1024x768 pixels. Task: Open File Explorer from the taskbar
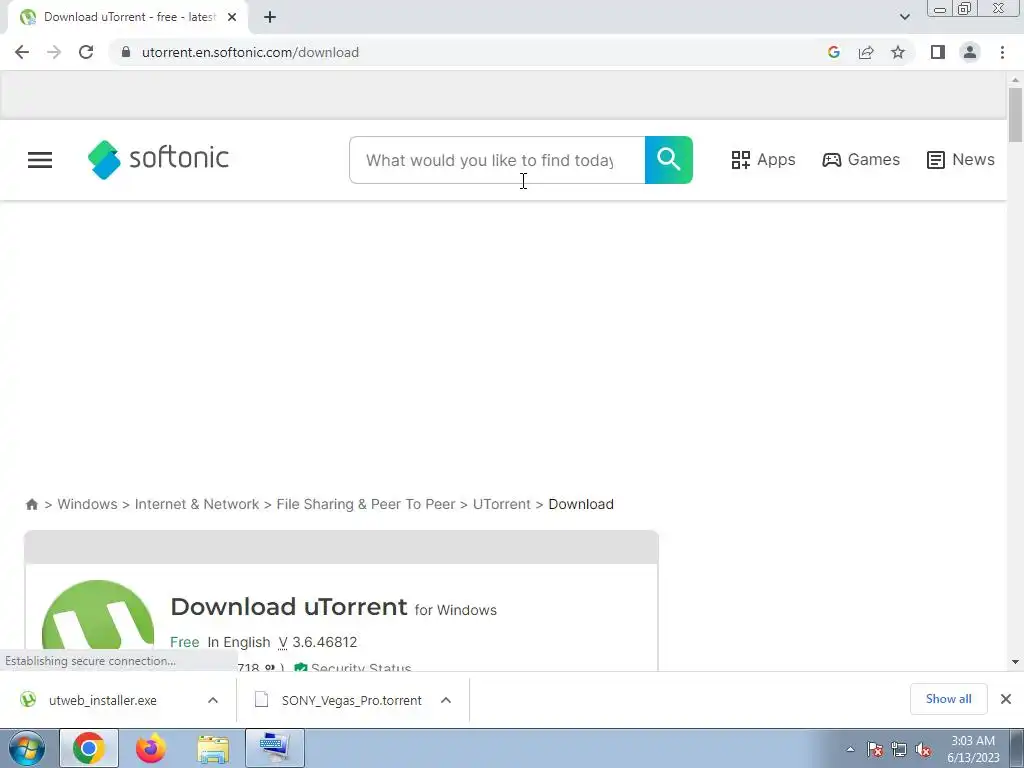213,748
